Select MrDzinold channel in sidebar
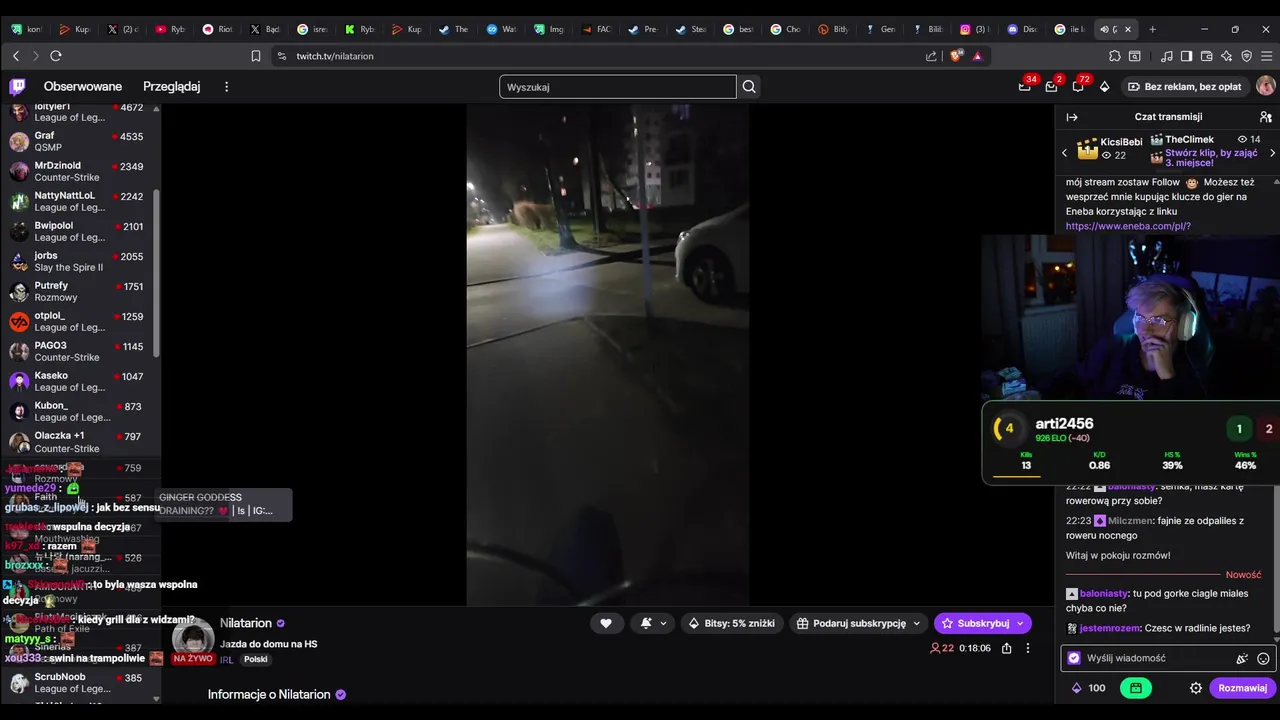The width and height of the screenshot is (1280, 720). click(80, 172)
